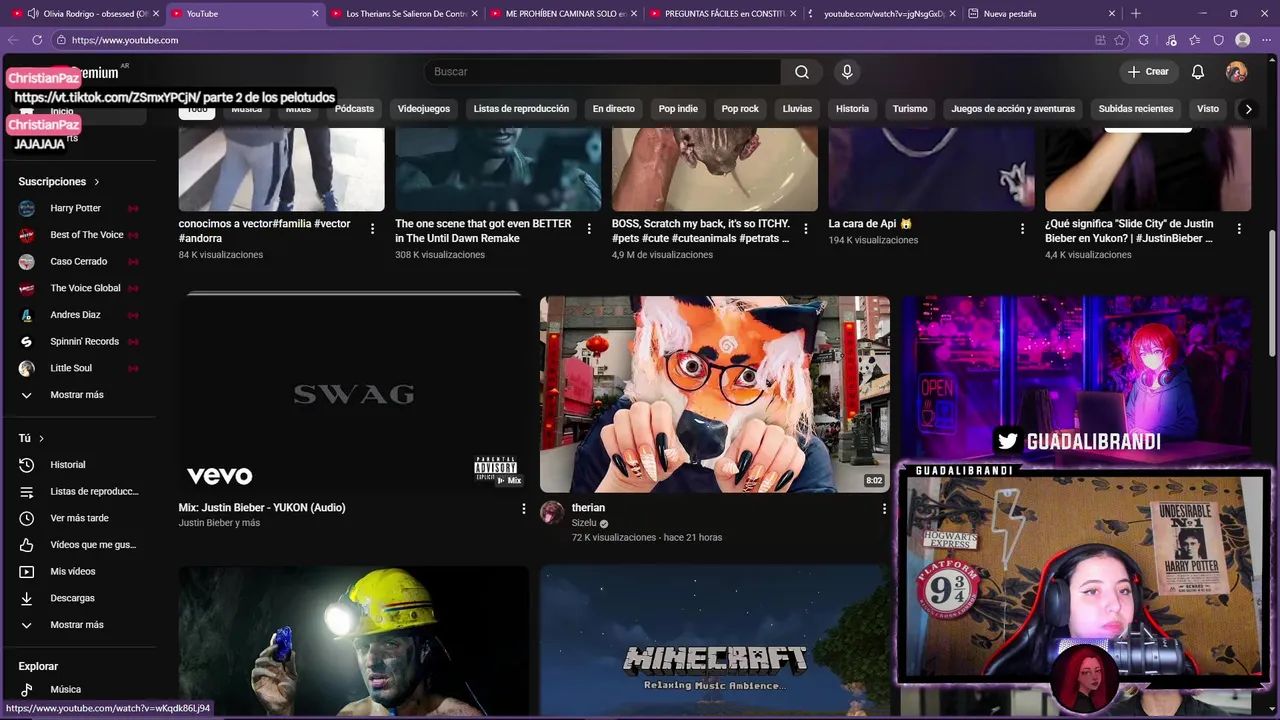This screenshot has height=720, width=1280.
Task: Open options for 'The one scene' video
Action: (589, 229)
